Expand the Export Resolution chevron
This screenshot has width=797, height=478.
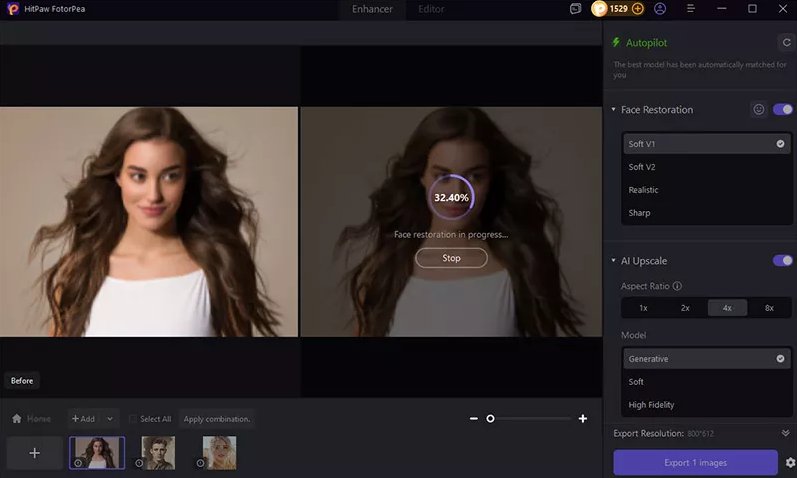point(785,433)
